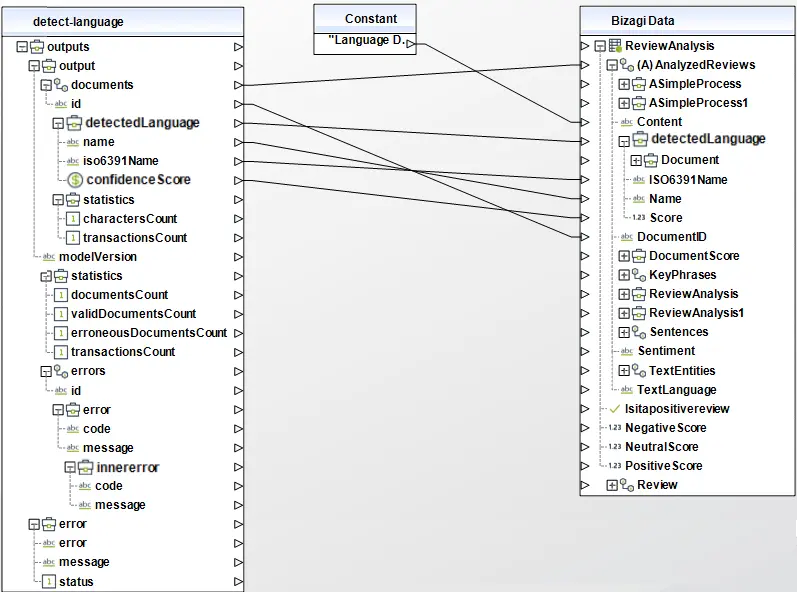The image size is (797, 592).
Task: Expand the KeyPhrases node
Action: pyautogui.click(x=624, y=275)
